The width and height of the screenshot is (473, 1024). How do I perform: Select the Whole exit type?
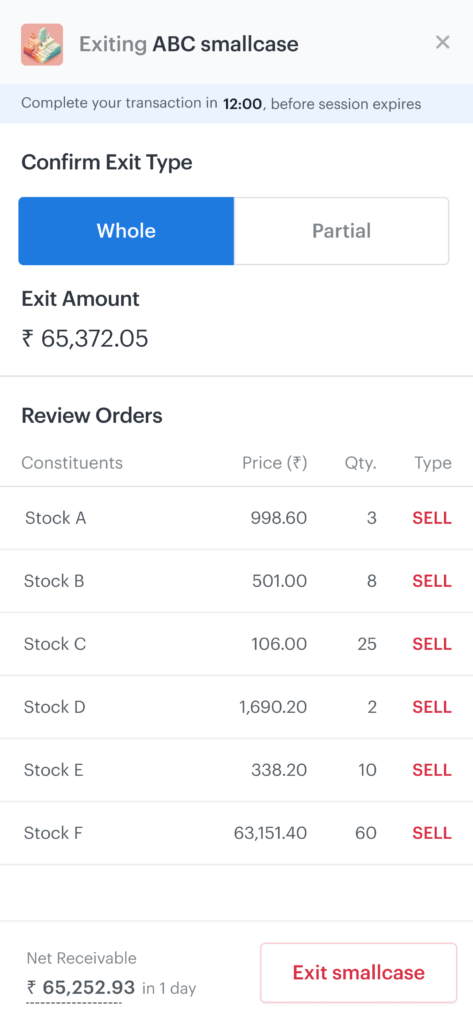coord(126,231)
